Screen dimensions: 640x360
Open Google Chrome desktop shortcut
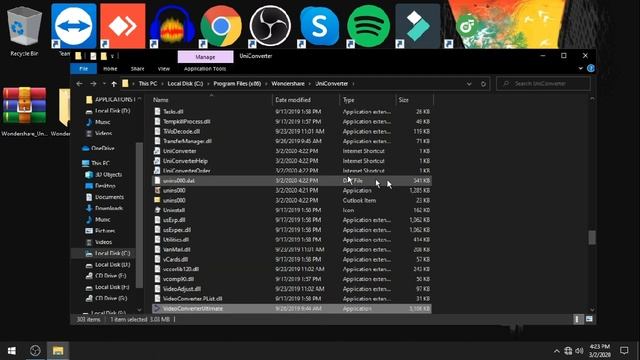(x=221, y=26)
